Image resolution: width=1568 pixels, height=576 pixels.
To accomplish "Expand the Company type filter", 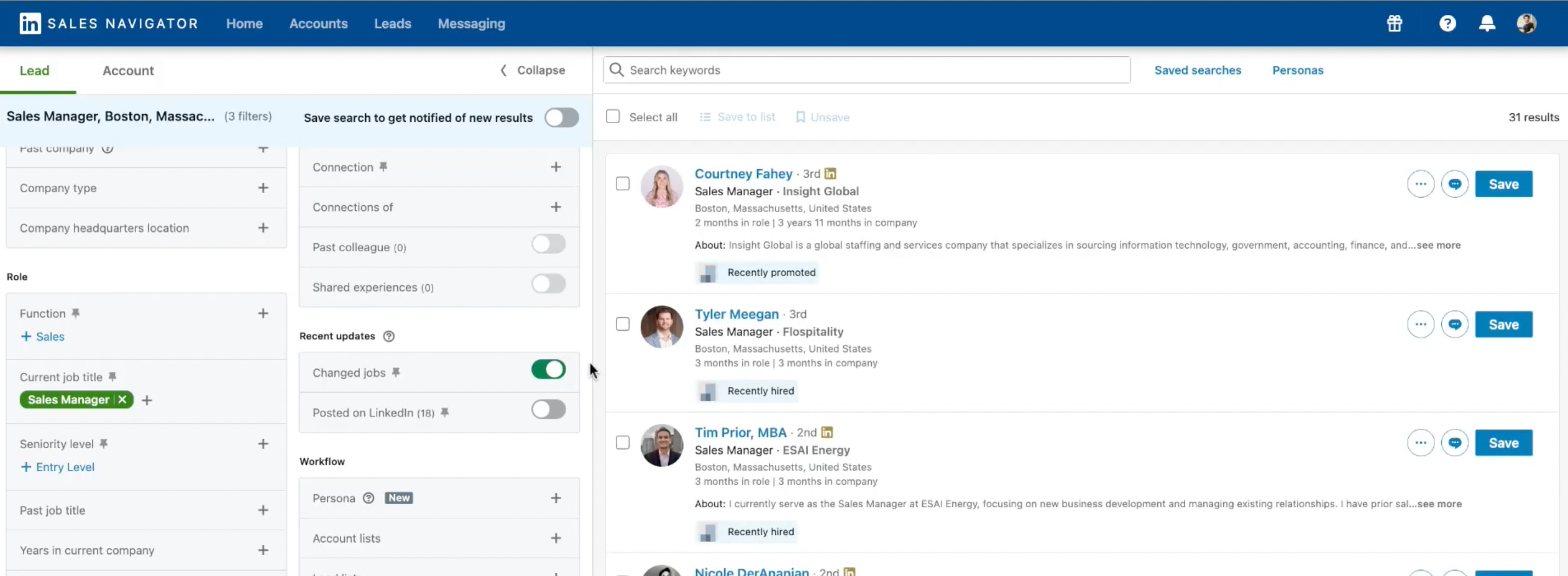I will pyautogui.click(x=262, y=188).
